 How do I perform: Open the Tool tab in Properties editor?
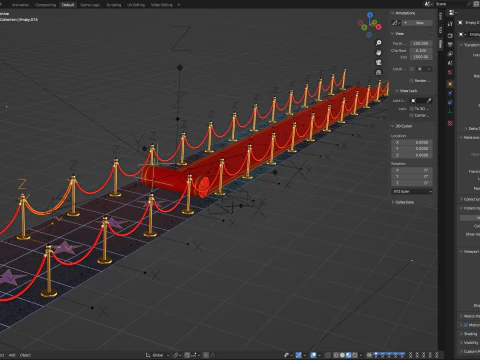tap(450, 24)
